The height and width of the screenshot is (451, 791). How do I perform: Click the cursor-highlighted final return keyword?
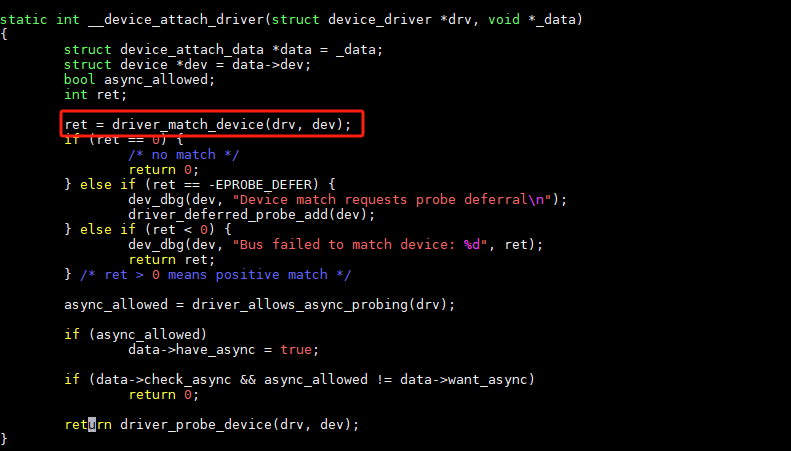coord(88,424)
